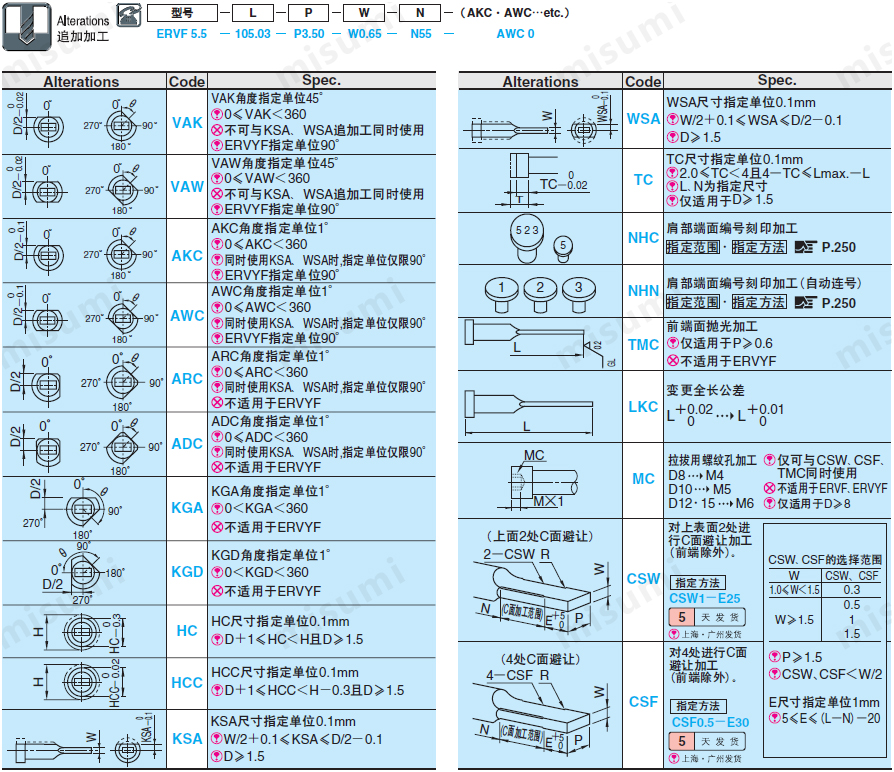
Task: Click the P field in the order format
Action: click(308, 13)
